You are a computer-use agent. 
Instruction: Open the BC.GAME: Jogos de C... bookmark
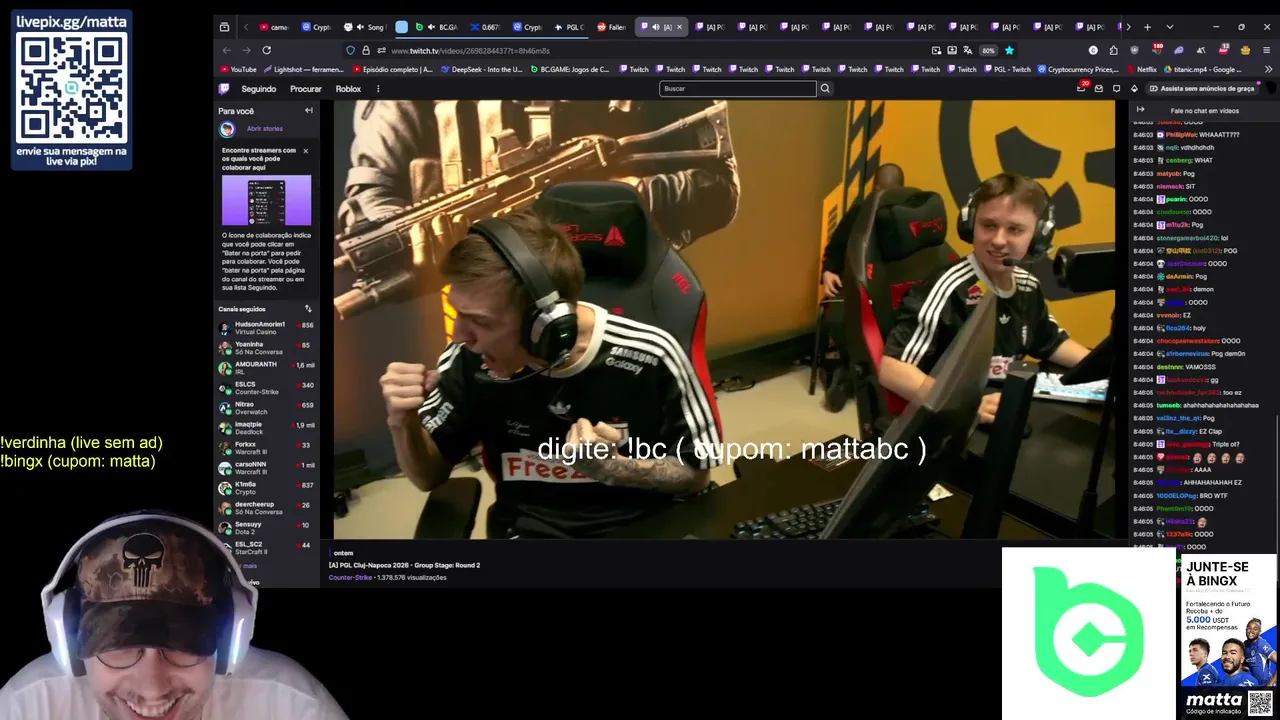click(x=570, y=70)
